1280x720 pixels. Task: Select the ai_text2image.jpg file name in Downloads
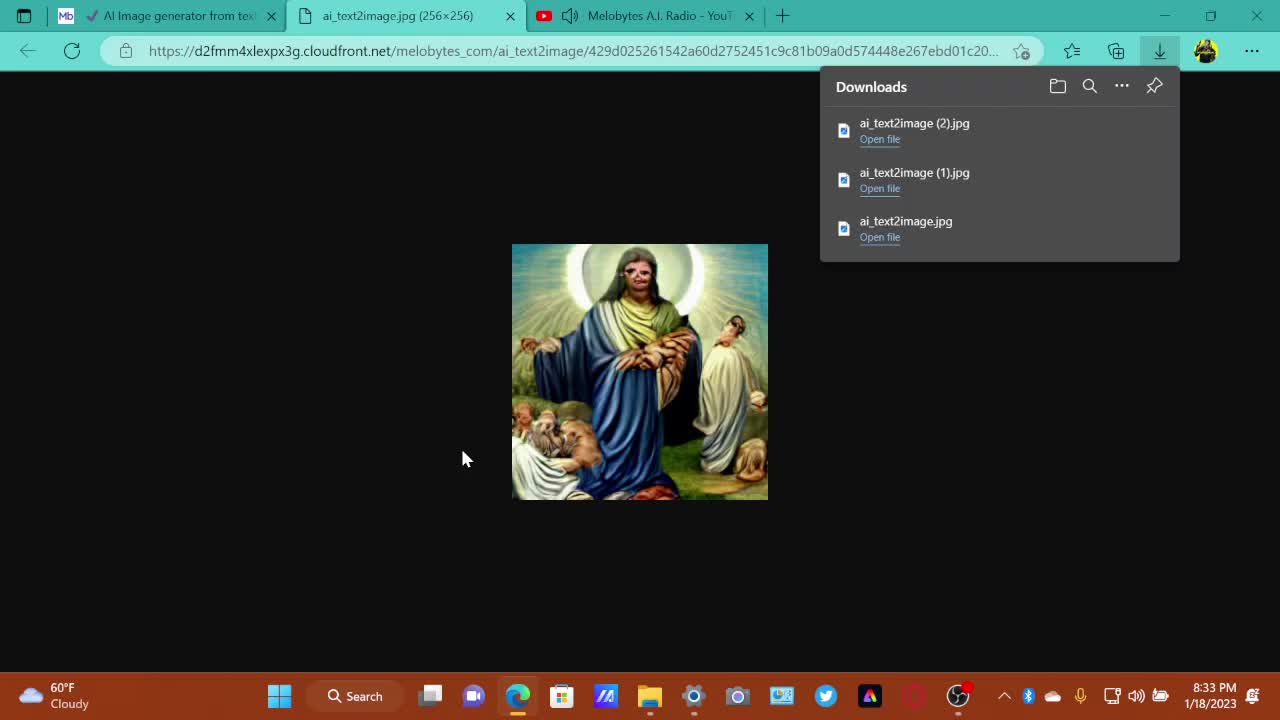[x=906, y=221]
